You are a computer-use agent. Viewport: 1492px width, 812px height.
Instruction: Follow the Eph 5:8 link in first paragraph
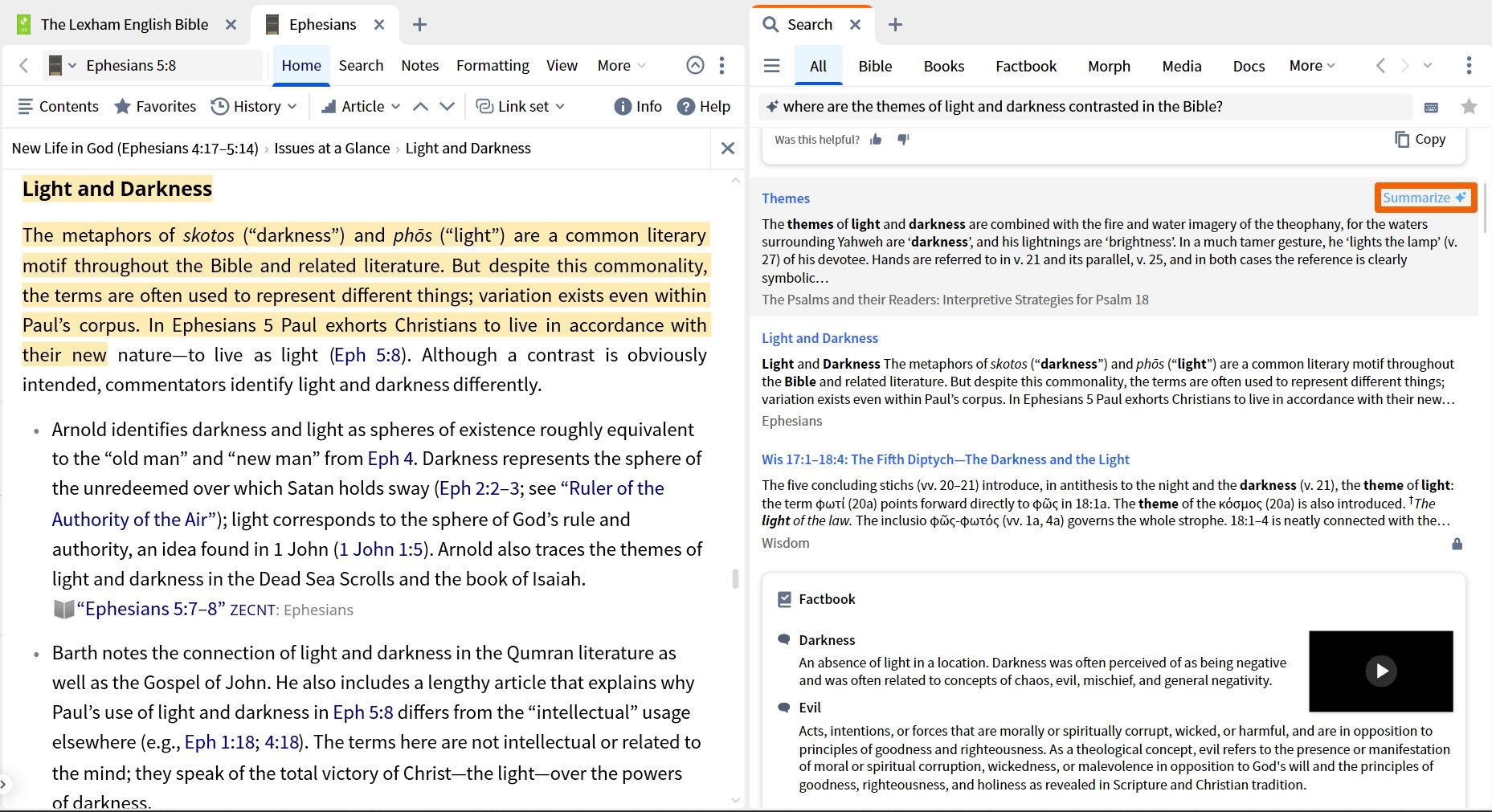[367, 355]
